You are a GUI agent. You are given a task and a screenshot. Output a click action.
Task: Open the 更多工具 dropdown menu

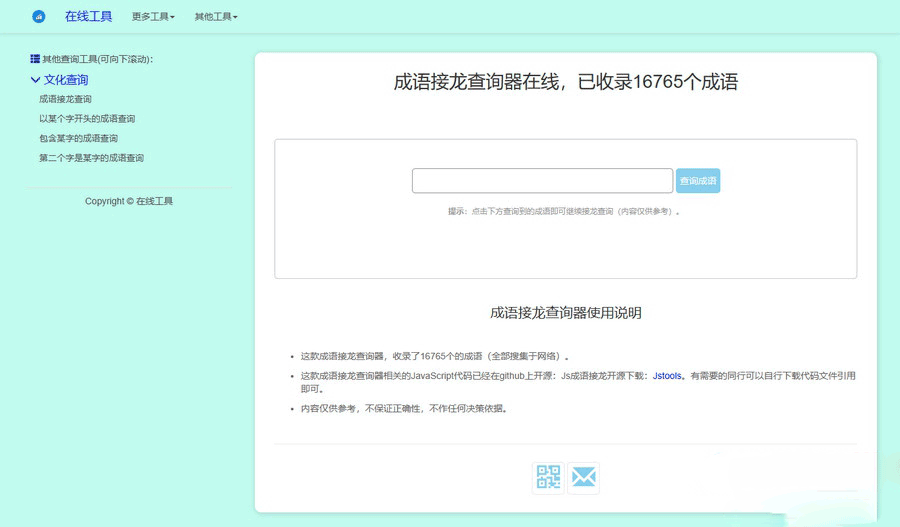[153, 17]
